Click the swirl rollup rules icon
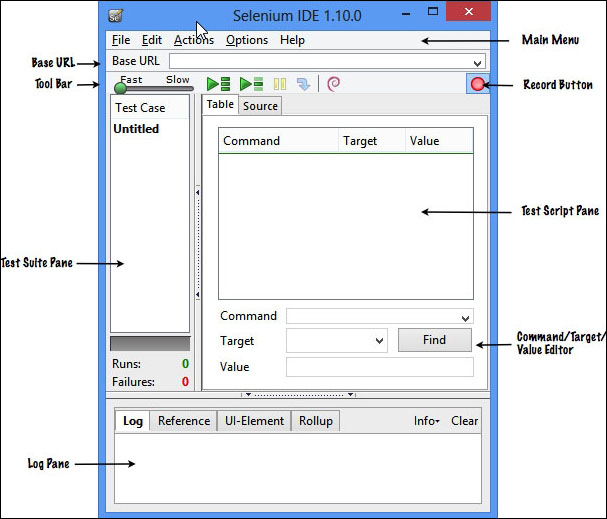This screenshot has height=519, width=607. point(334,85)
